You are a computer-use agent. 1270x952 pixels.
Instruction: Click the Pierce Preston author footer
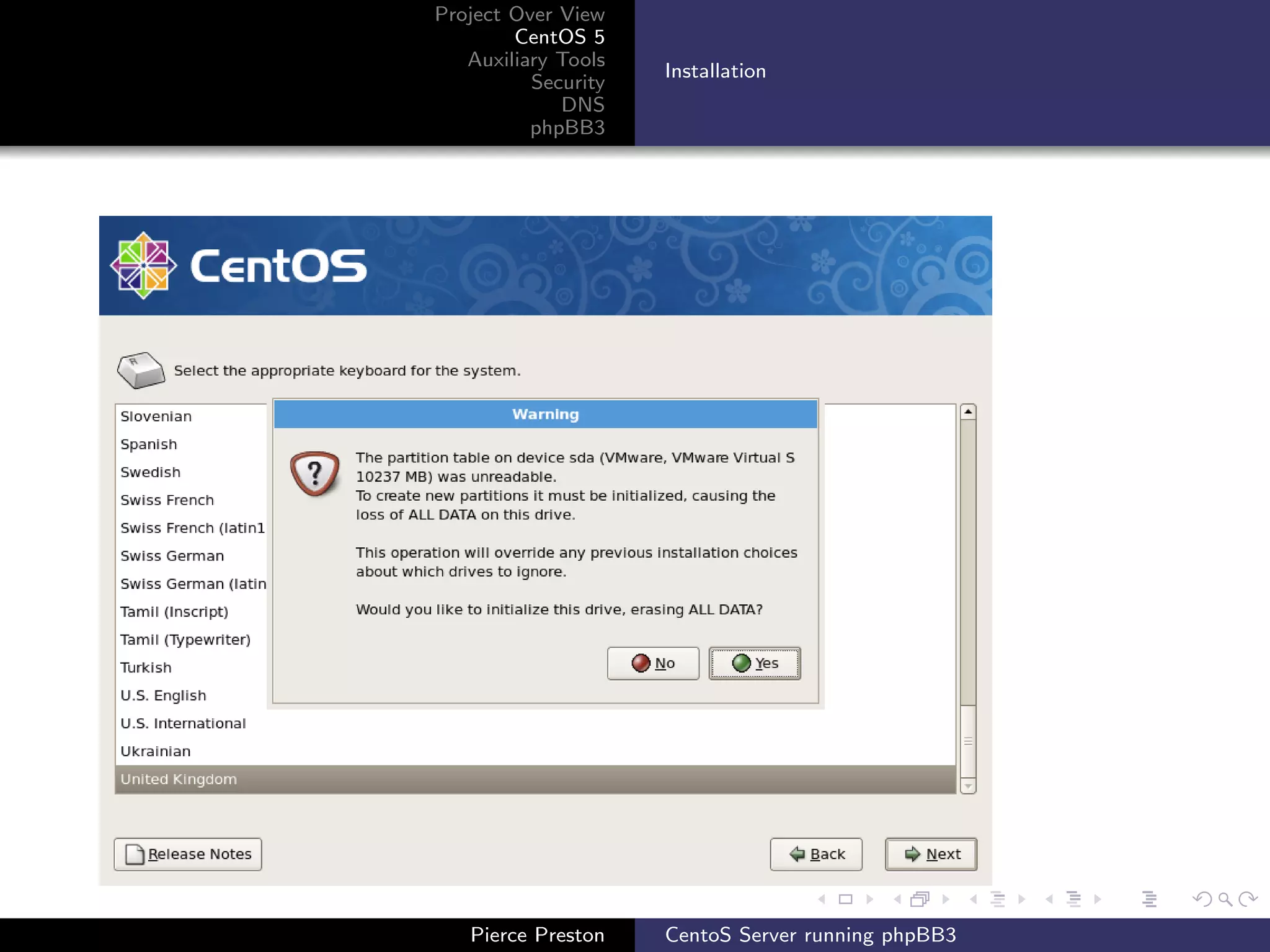point(538,935)
